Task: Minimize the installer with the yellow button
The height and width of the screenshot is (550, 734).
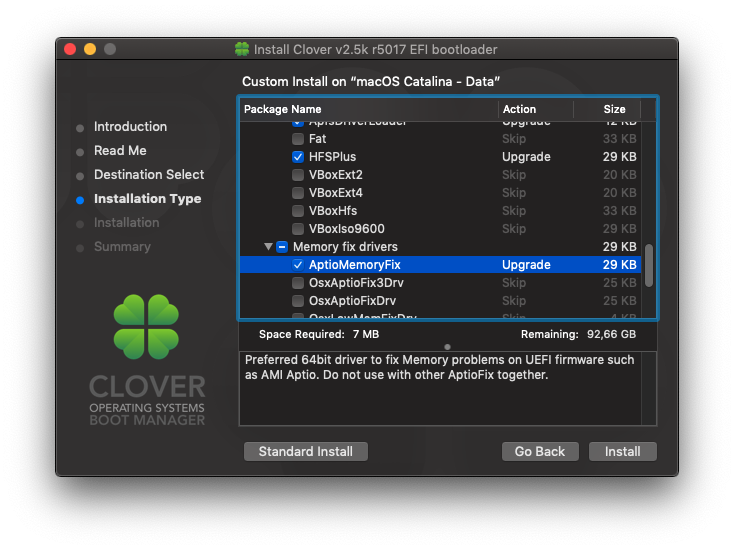Action: [x=90, y=49]
